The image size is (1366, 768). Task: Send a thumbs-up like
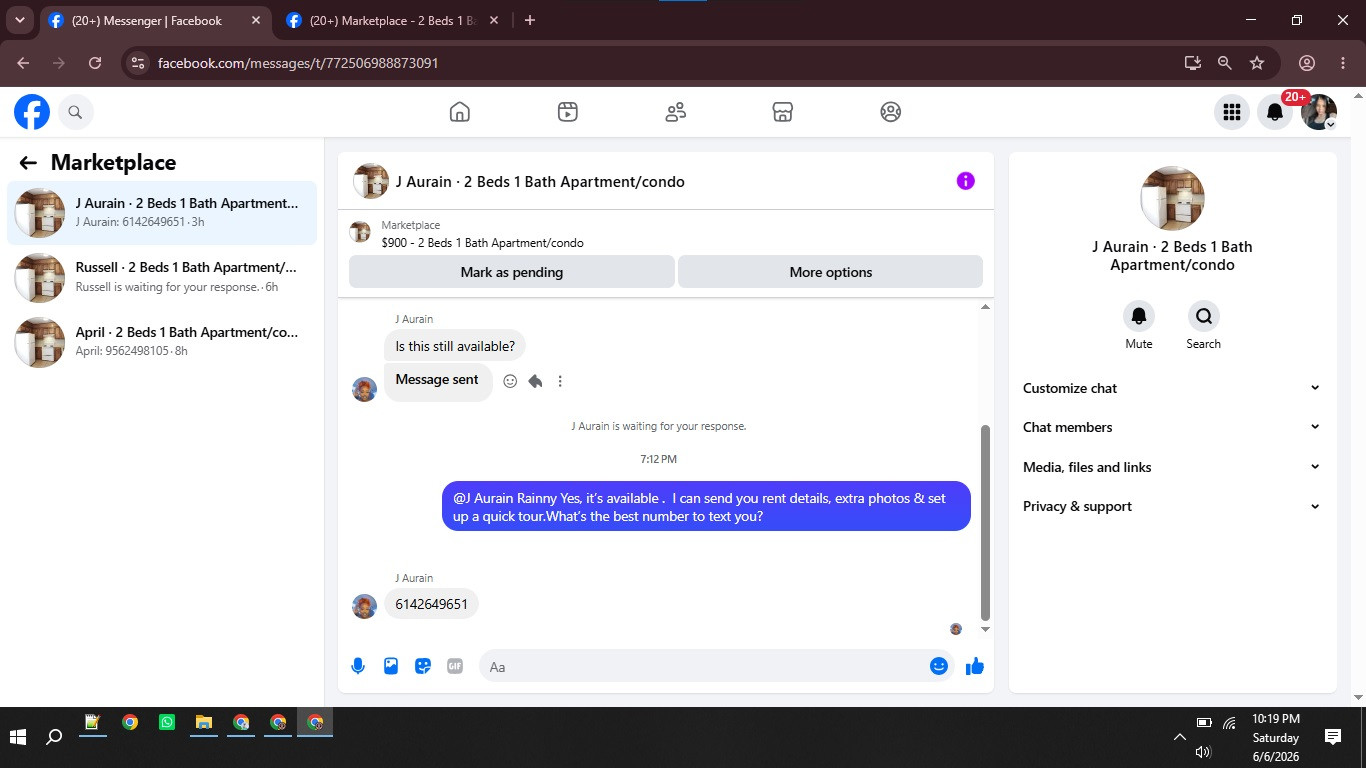click(x=975, y=666)
